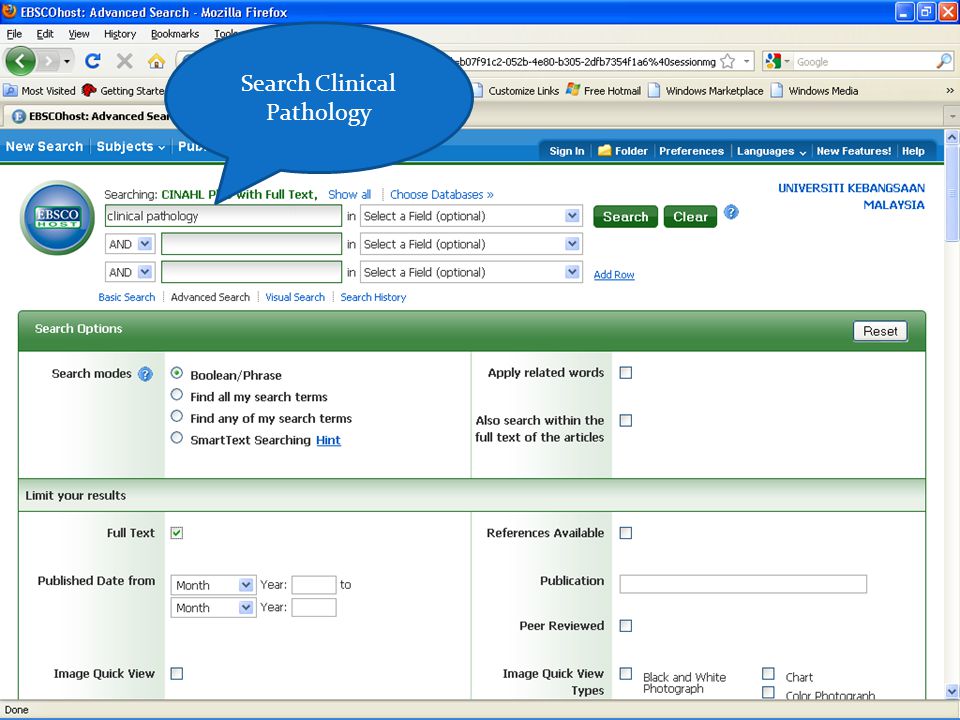Click the Publication text field
The width and height of the screenshot is (960, 720).
coord(743,584)
